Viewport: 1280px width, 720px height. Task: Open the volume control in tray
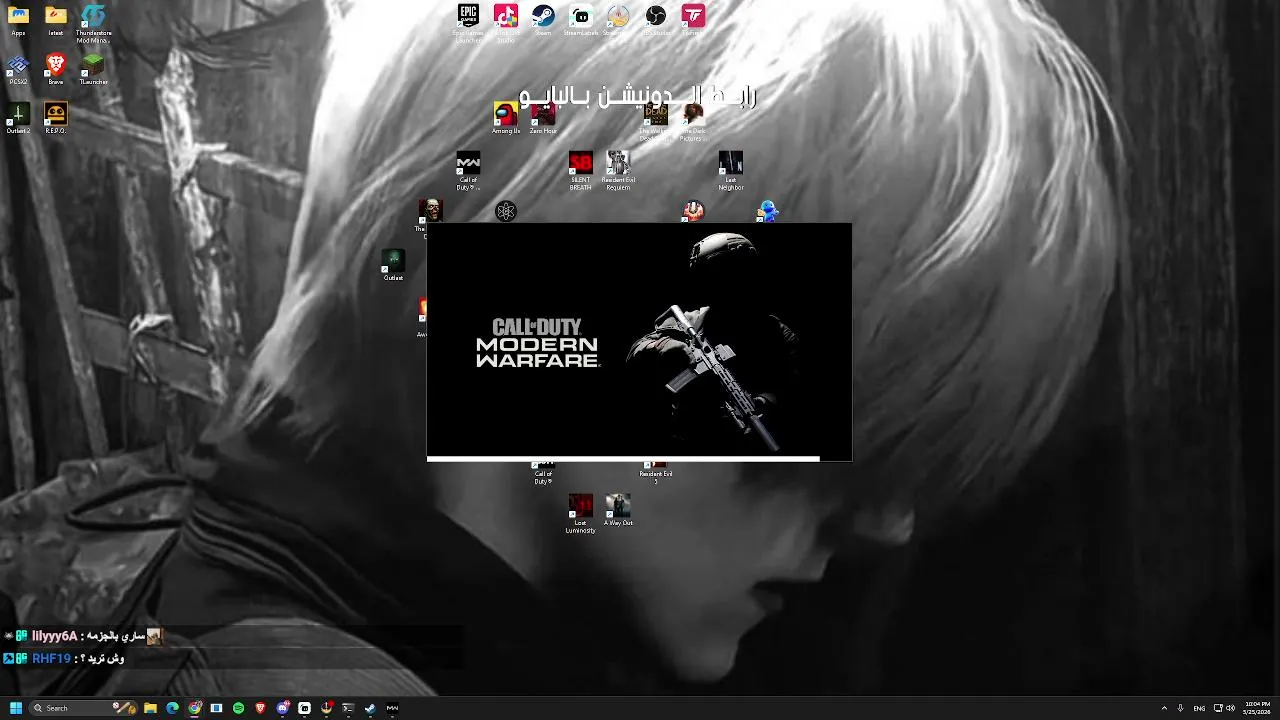(1230, 708)
